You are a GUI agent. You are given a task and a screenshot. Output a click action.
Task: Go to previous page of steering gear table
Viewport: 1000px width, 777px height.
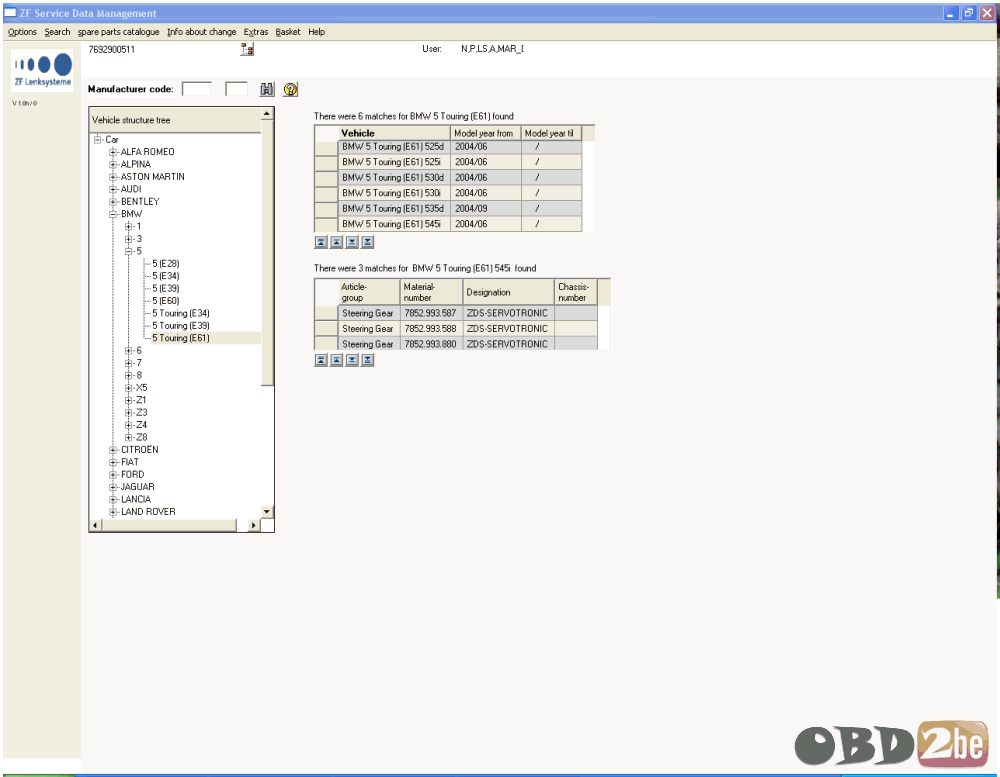tap(336, 360)
